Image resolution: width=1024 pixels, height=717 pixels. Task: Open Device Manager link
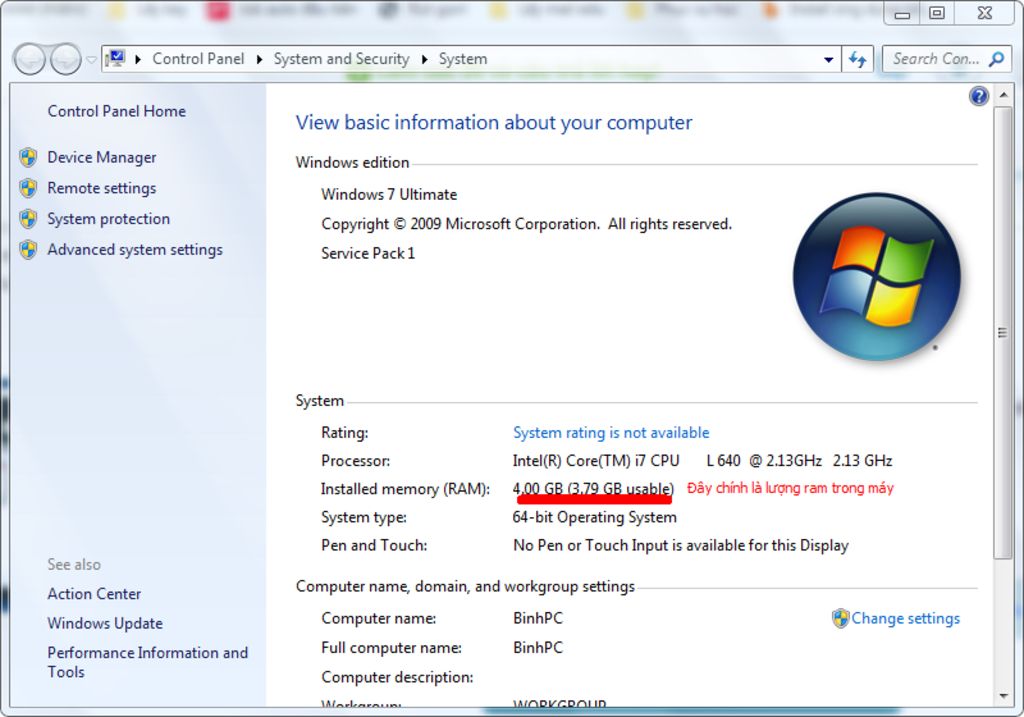102,157
